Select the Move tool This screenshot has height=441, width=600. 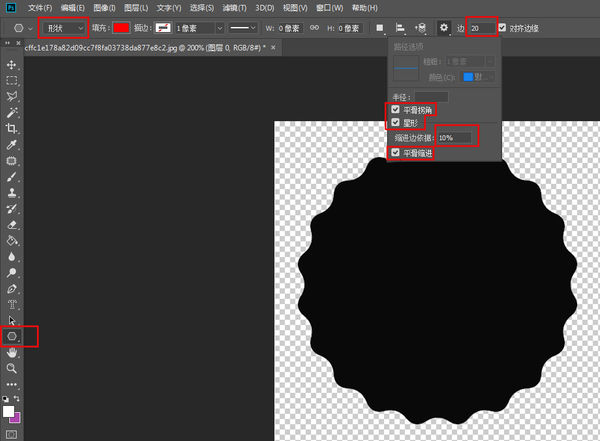tap(11, 64)
